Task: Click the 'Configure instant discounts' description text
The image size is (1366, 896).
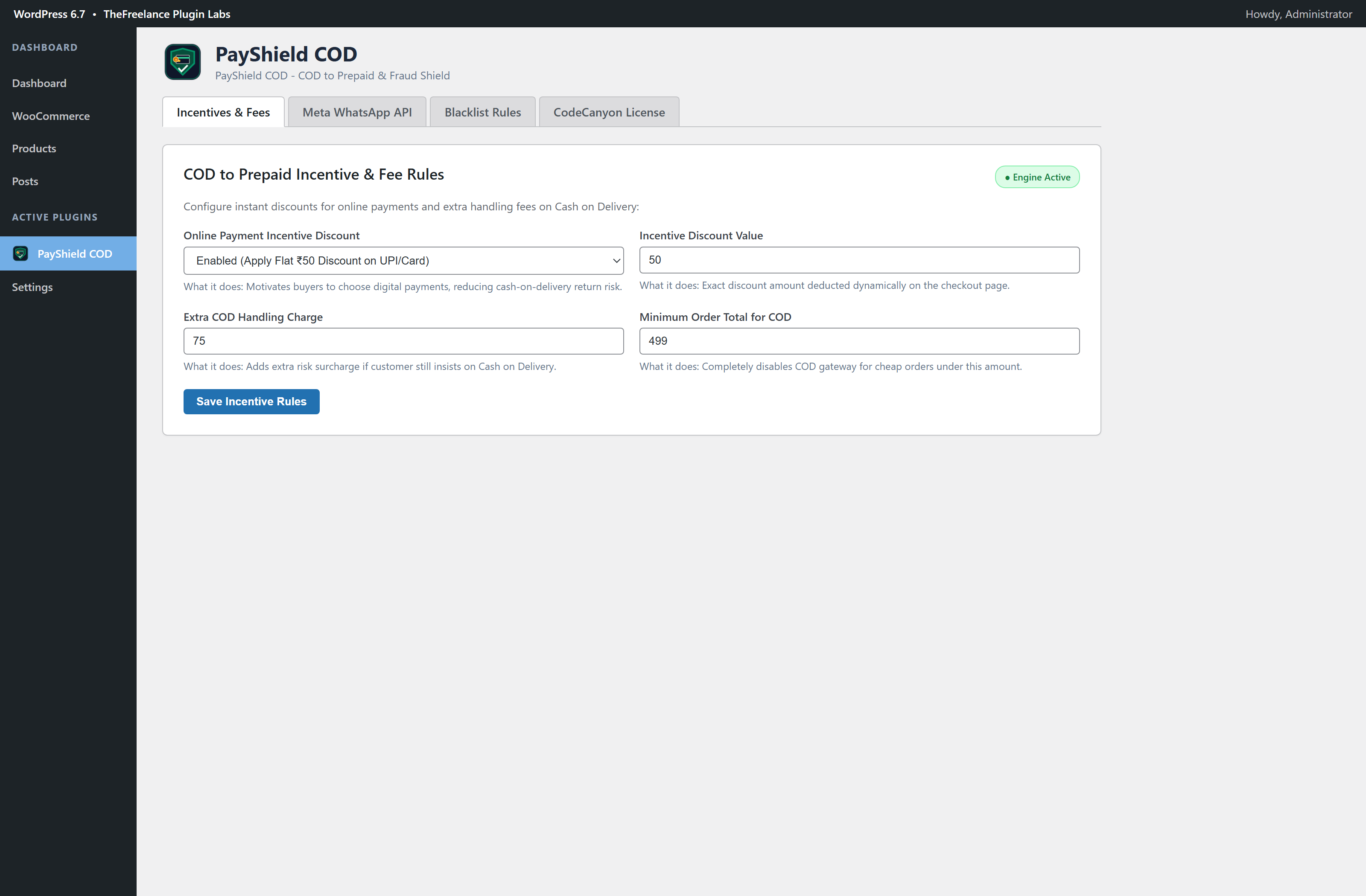Action: tap(411, 207)
